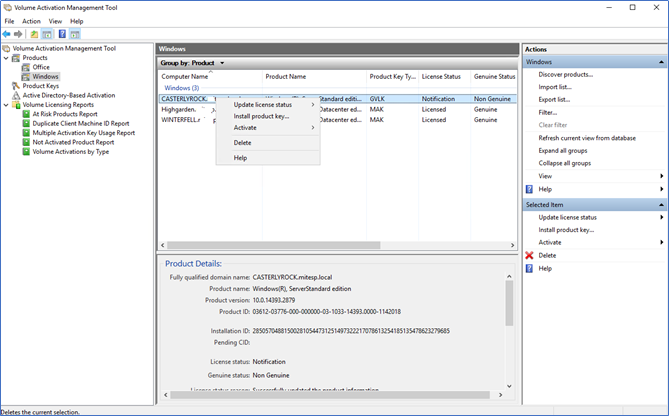Select Windows node in the tree

[45, 77]
